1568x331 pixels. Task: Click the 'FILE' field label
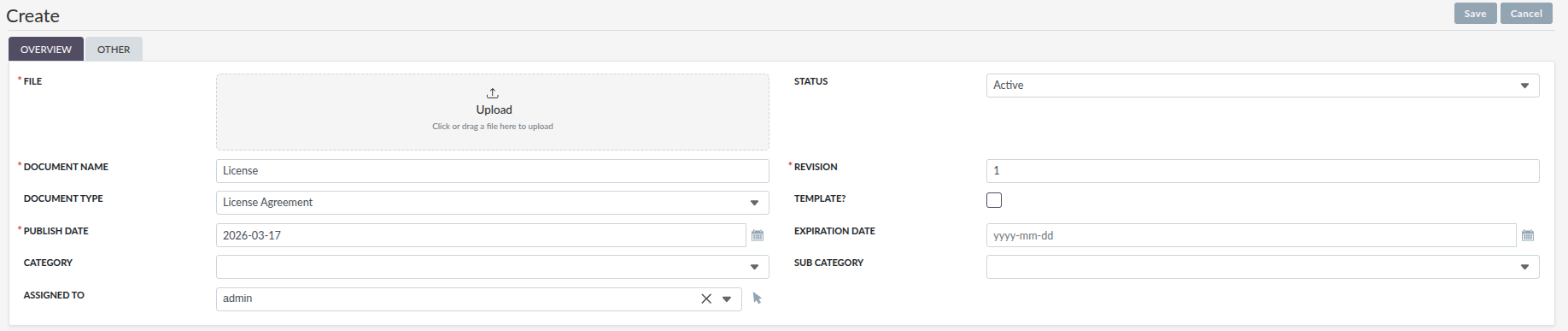pyautogui.click(x=32, y=81)
